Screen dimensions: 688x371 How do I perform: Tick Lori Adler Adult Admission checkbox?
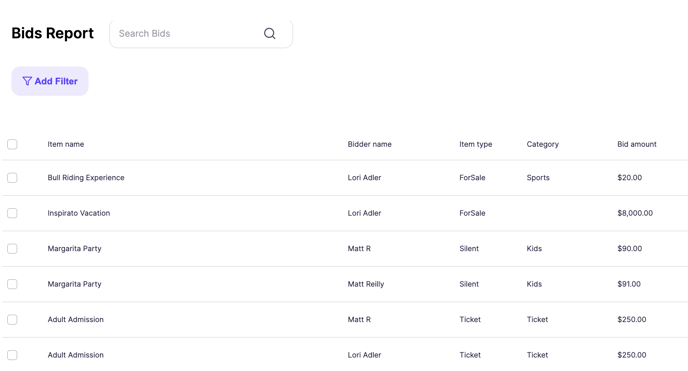[12, 355]
